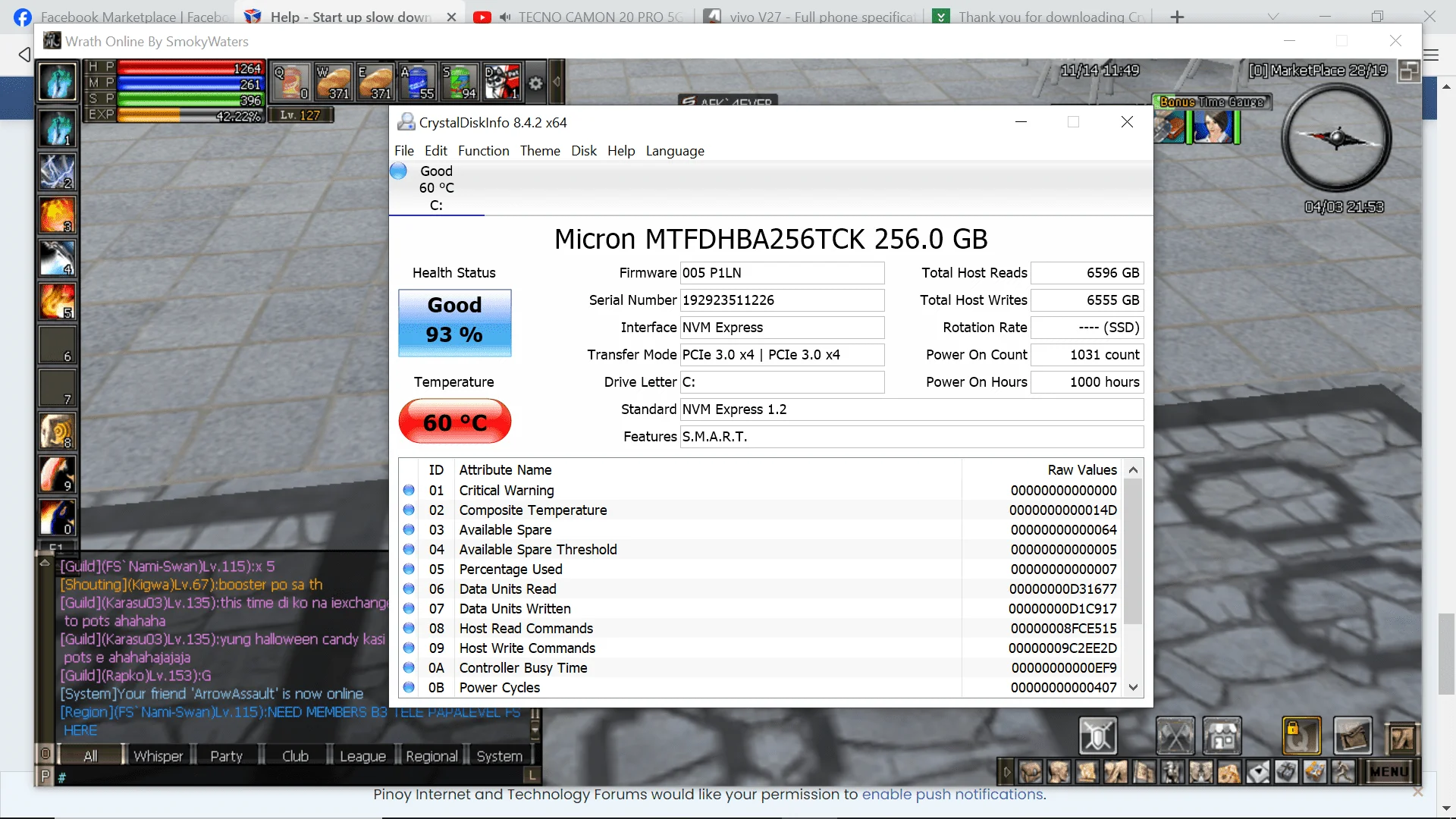Switch chat to the Whisper tab

(x=158, y=756)
